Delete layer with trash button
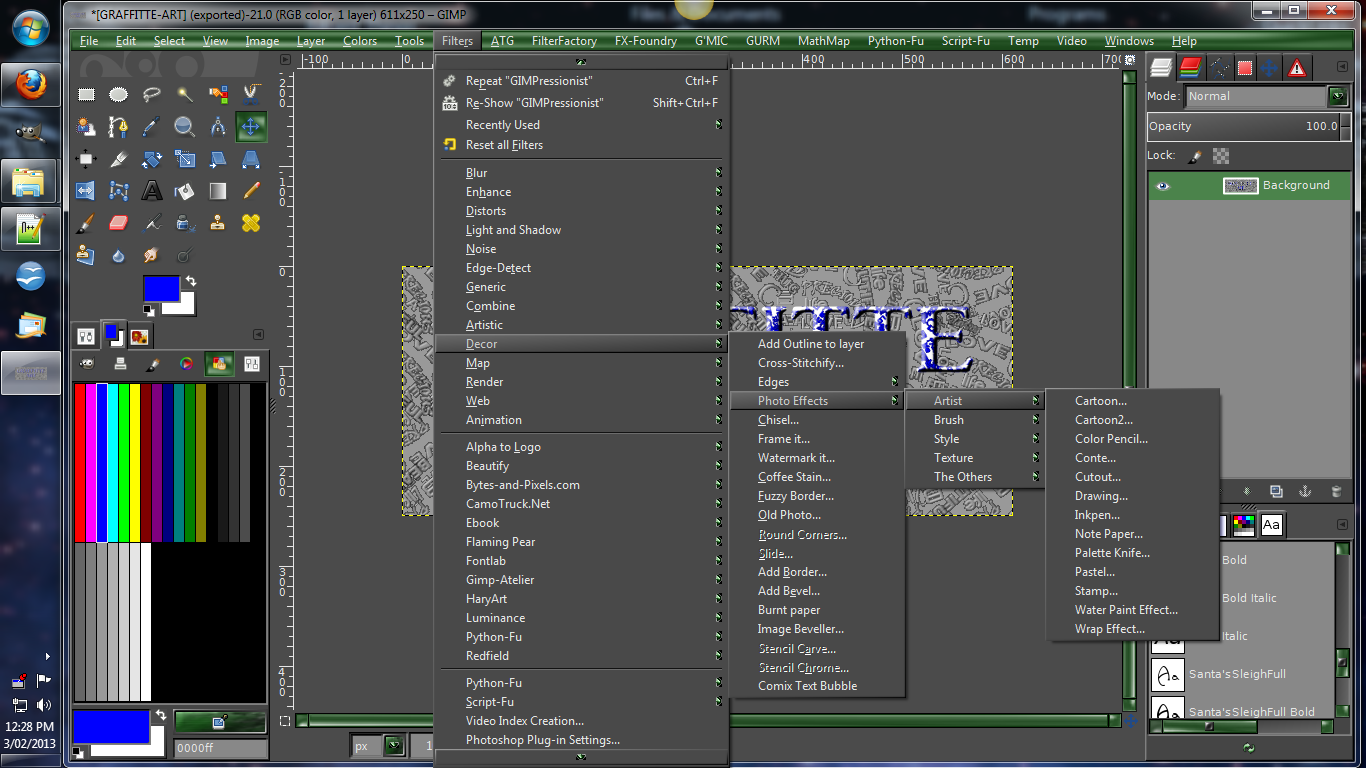 click(1336, 491)
